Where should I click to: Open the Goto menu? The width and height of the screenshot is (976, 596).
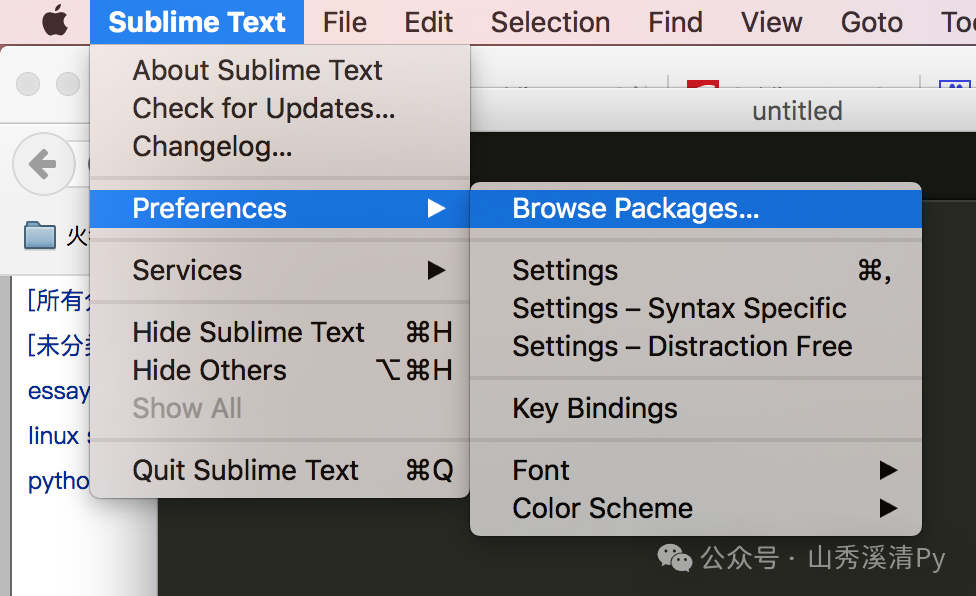tap(871, 22)
